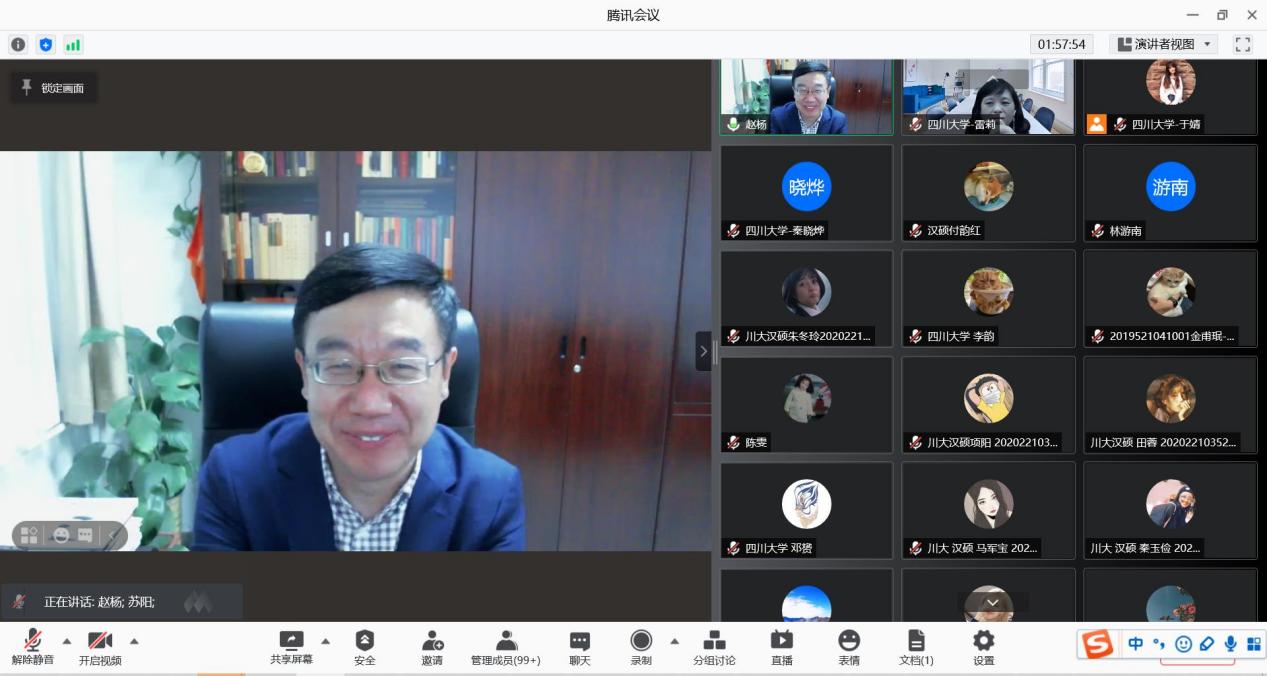Click the 锁定画面 pin button
The image size is (1267, 676).
point(53,87)
